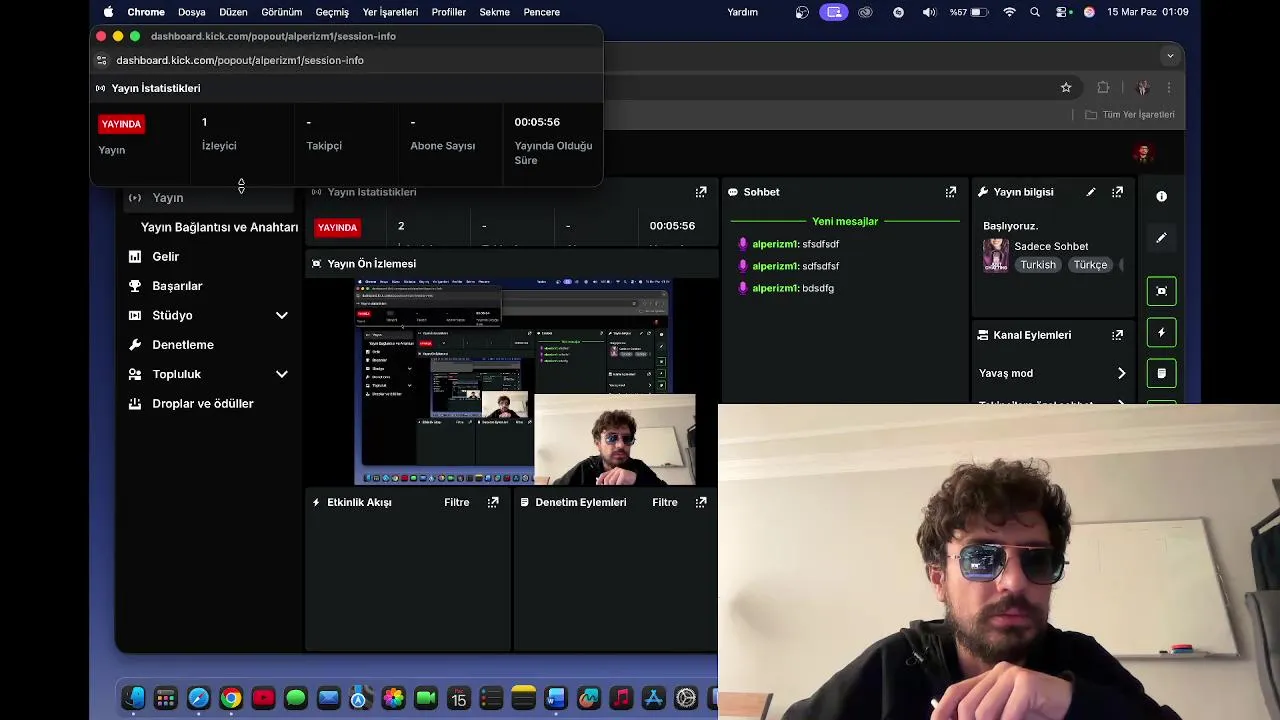Pop out the Etkinlik Akışı panel
Viewport: 1280px width, 720px height.
tap(493, 502)
